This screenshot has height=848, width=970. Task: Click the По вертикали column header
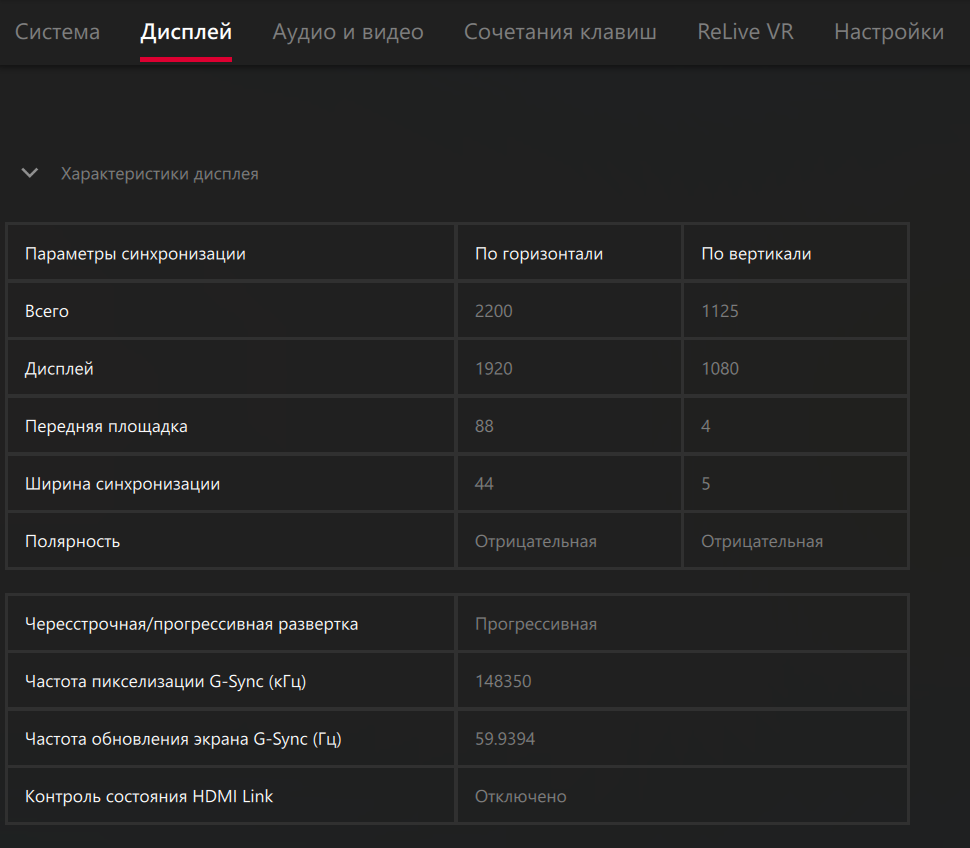756,254
